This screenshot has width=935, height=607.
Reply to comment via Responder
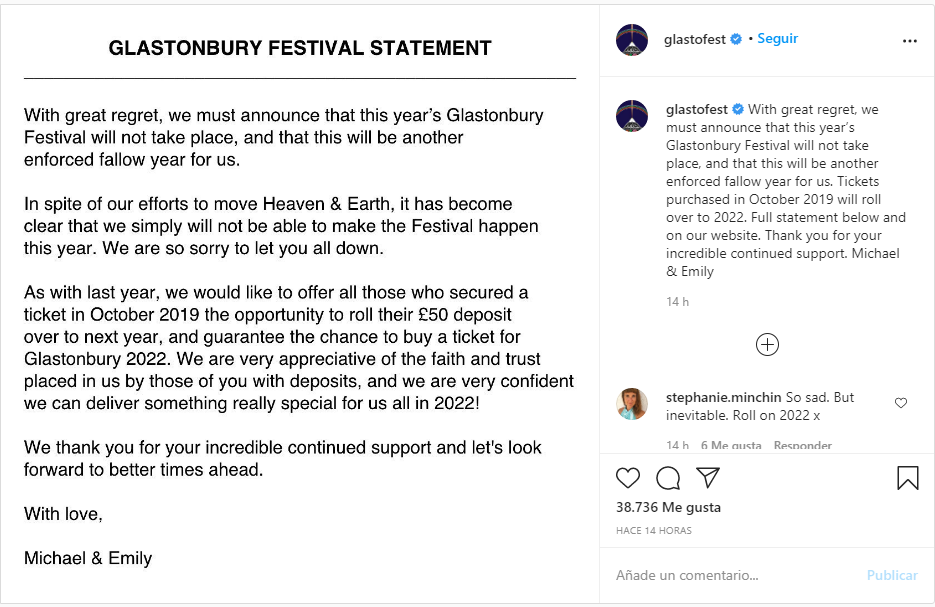(802, 445)
